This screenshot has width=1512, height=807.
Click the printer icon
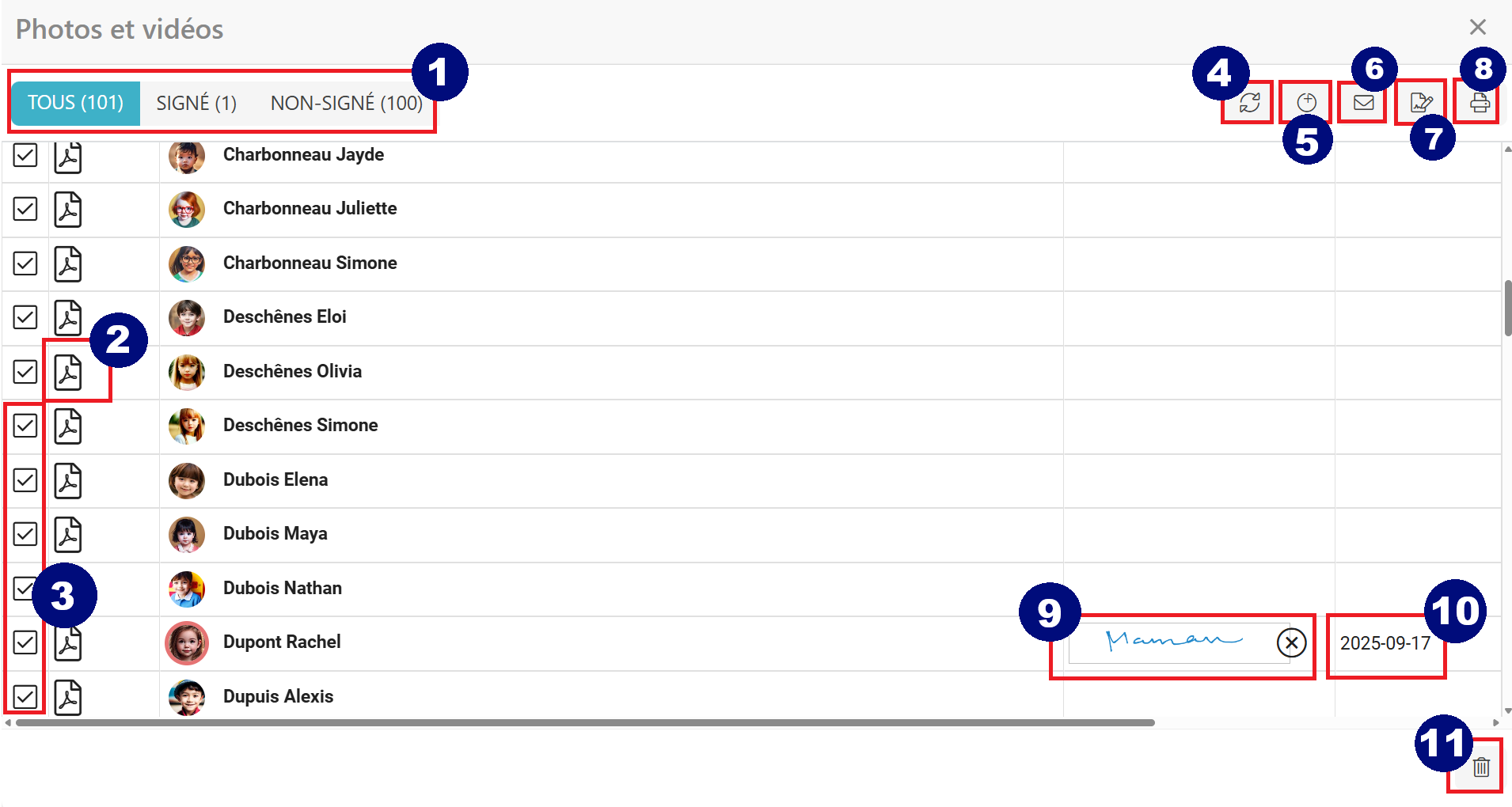pos(1479,103)
